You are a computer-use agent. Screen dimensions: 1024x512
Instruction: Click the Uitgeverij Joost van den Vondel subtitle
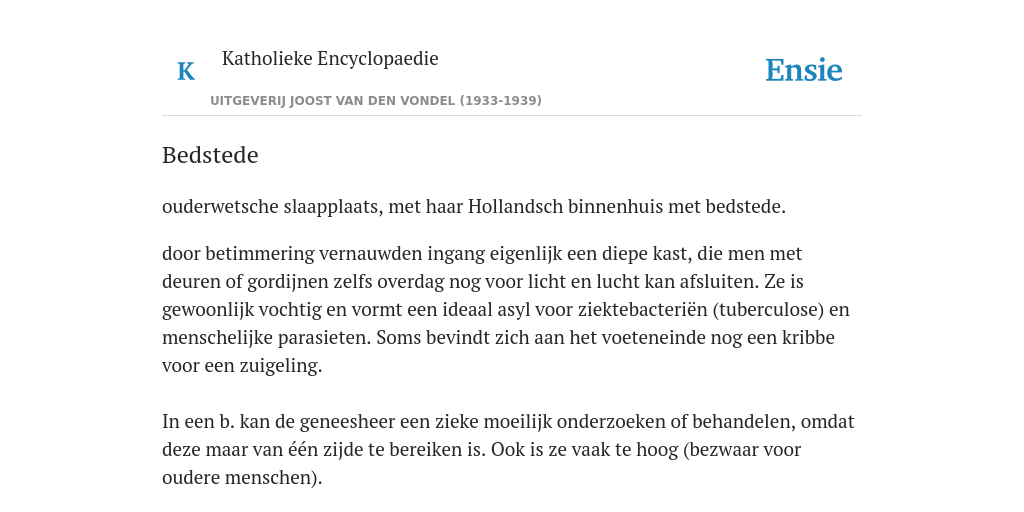(x=376, y=101)
